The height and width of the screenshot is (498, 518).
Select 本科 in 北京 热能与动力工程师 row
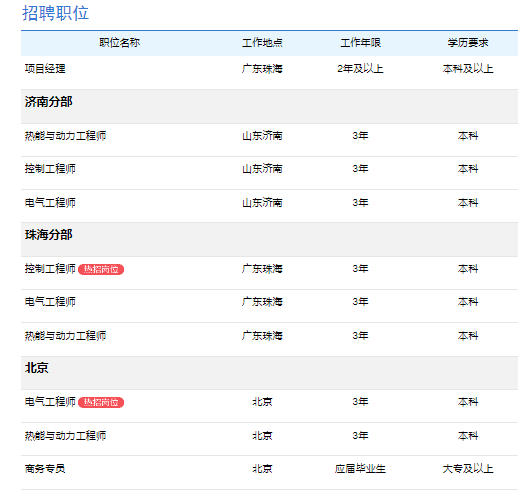[468, 436]
